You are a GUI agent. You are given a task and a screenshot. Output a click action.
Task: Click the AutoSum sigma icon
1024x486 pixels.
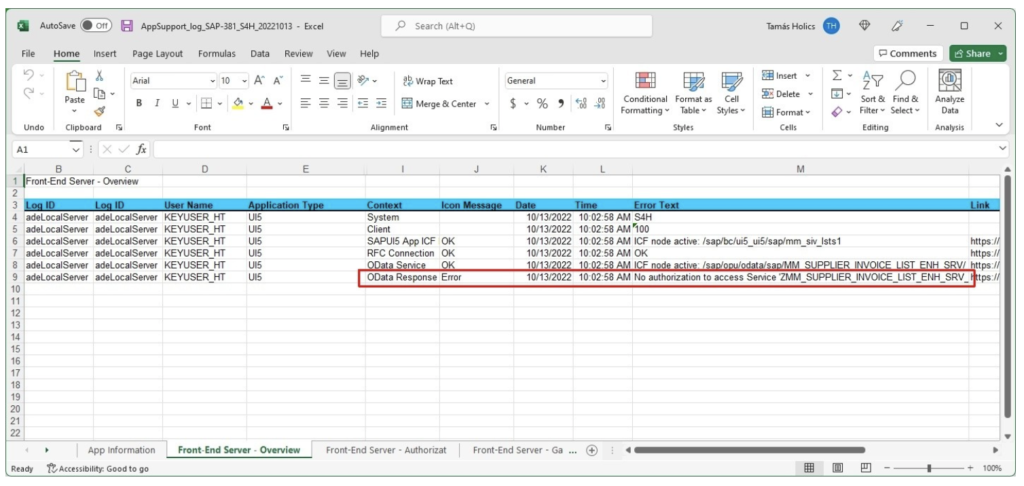click(x=837, y=76)
